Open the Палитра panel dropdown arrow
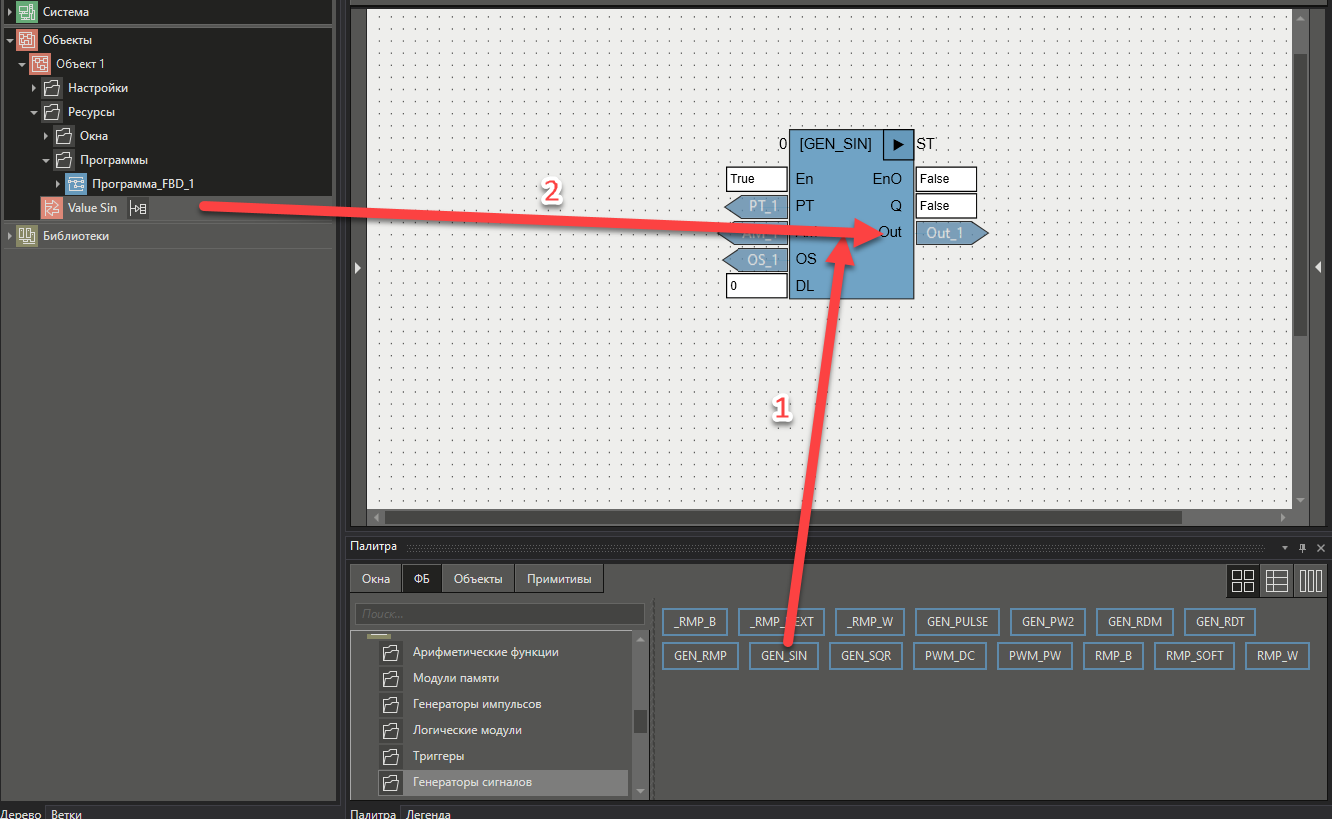 pos(1285,546)
